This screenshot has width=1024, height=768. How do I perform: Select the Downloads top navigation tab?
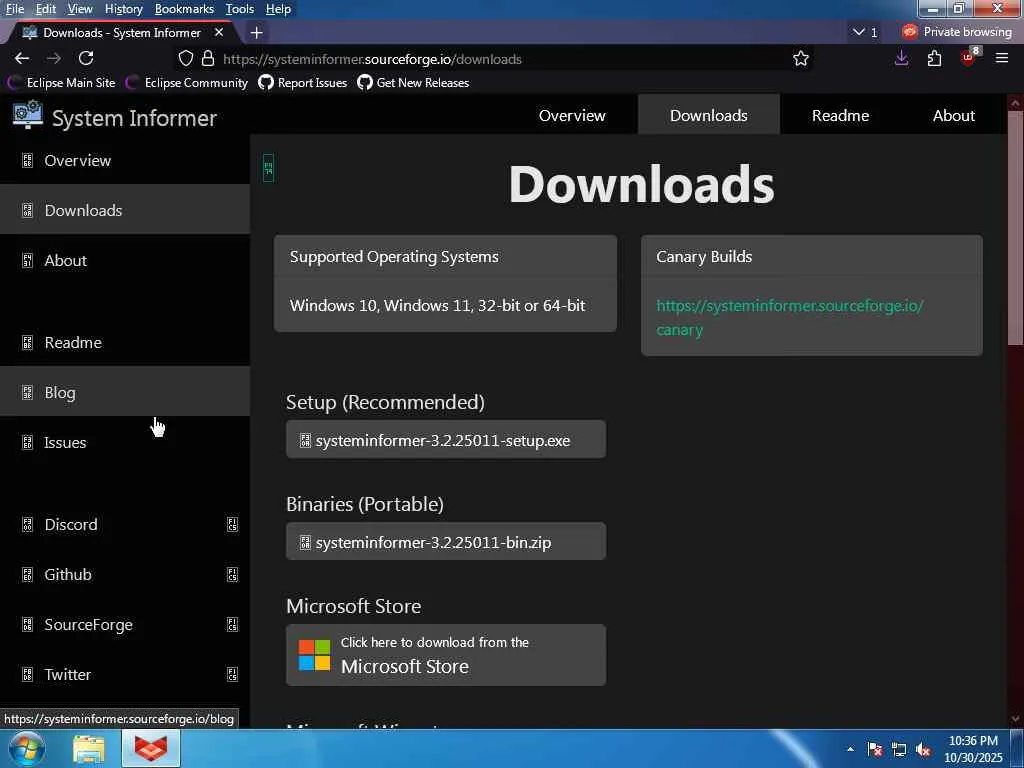709,116
